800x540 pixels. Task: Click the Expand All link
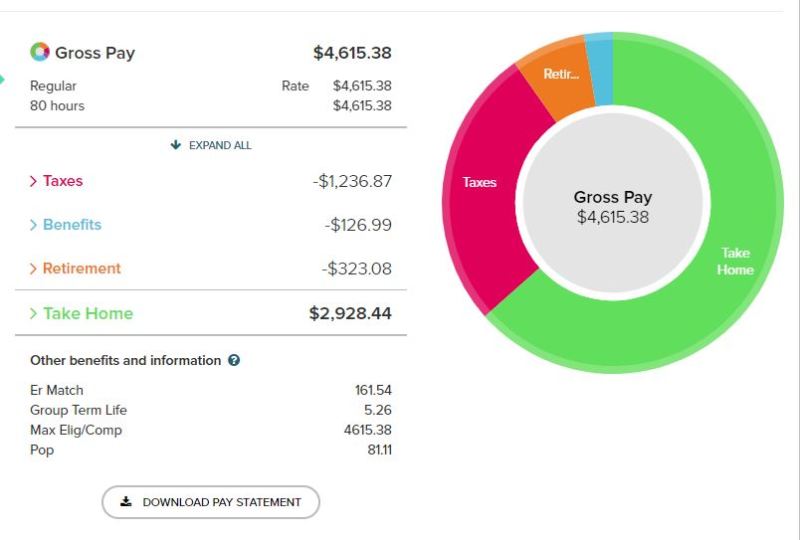(x=211, y=145)
